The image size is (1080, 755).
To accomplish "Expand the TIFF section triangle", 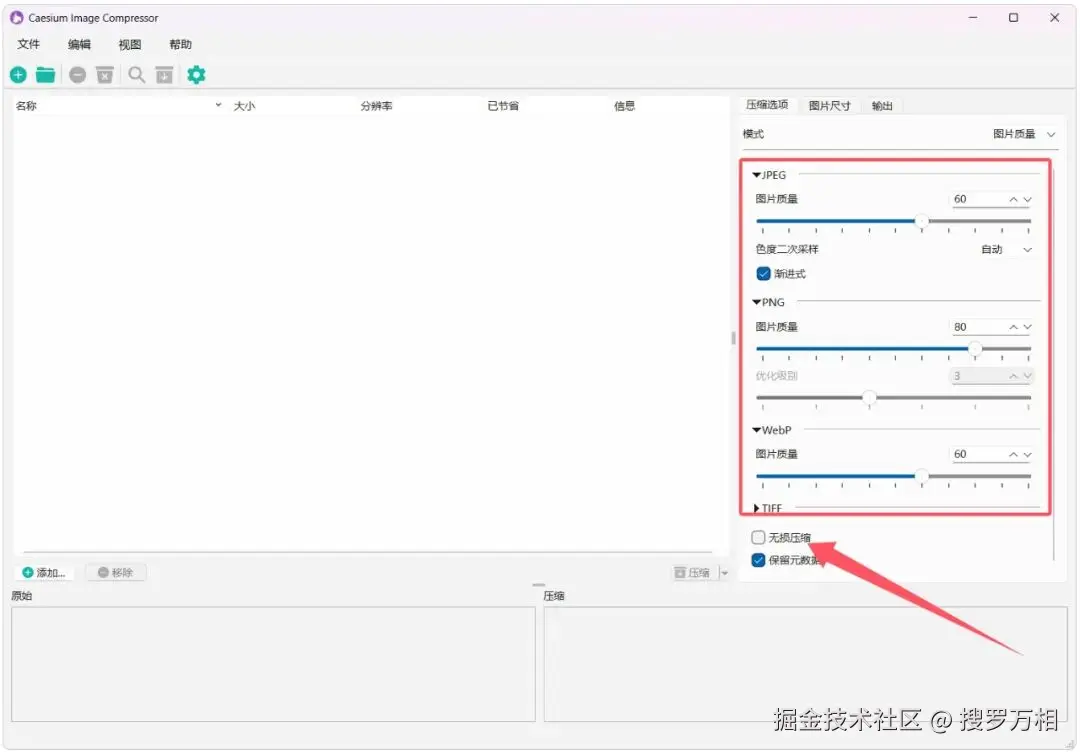I will pos(756,508).
